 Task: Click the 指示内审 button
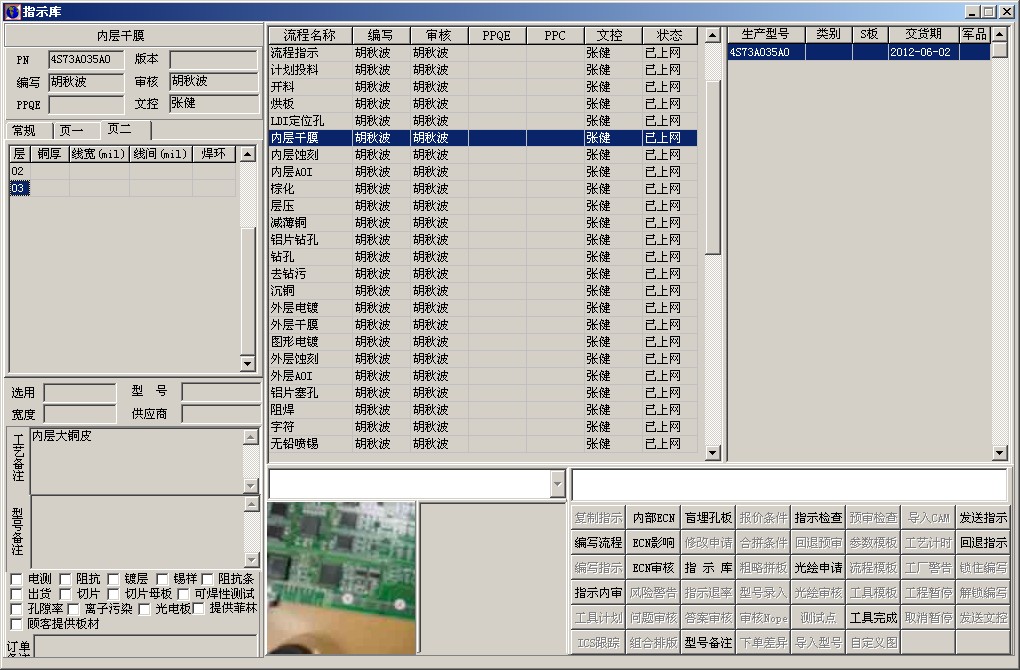coord(598,593)
